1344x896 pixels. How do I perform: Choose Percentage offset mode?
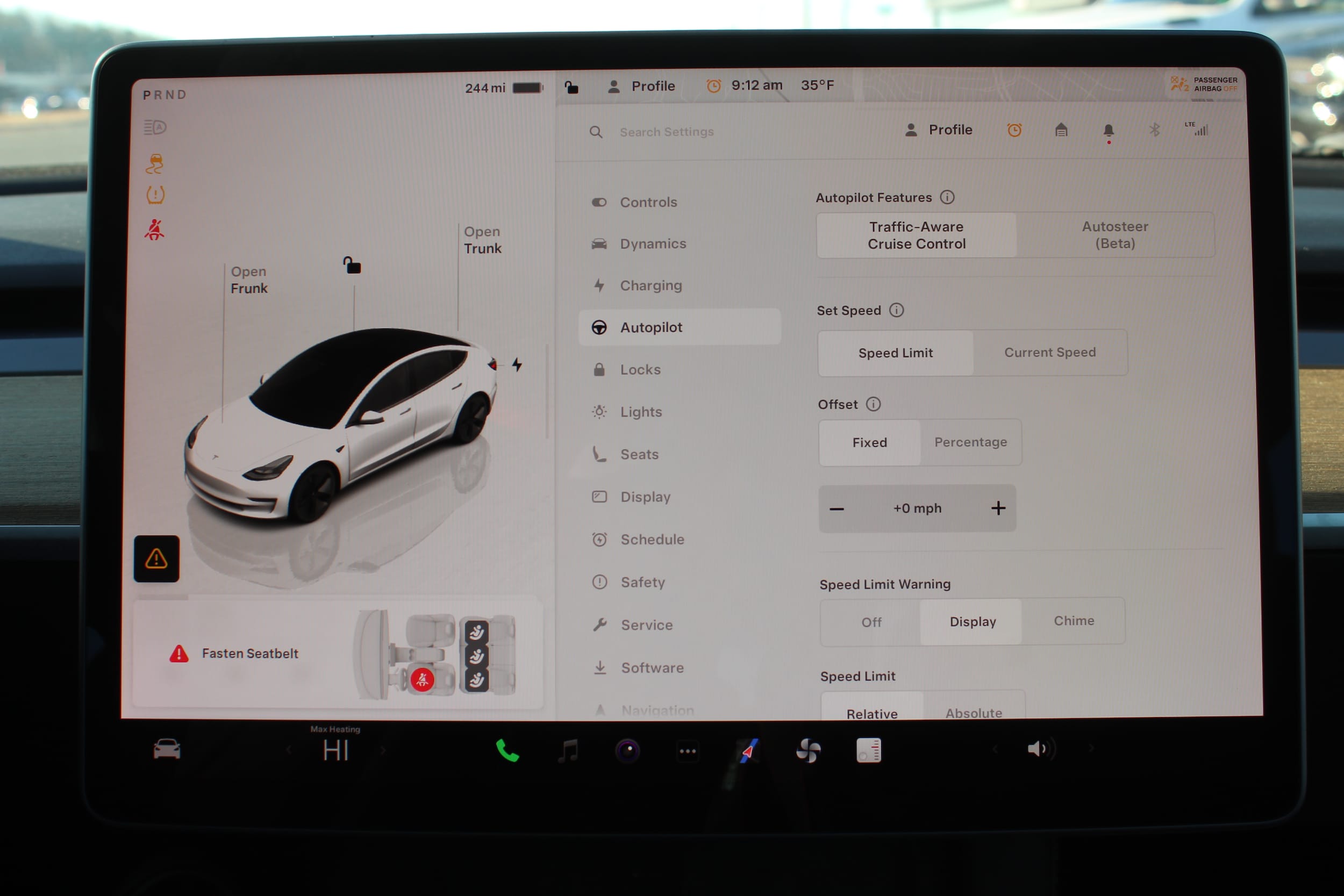point(970,442)
